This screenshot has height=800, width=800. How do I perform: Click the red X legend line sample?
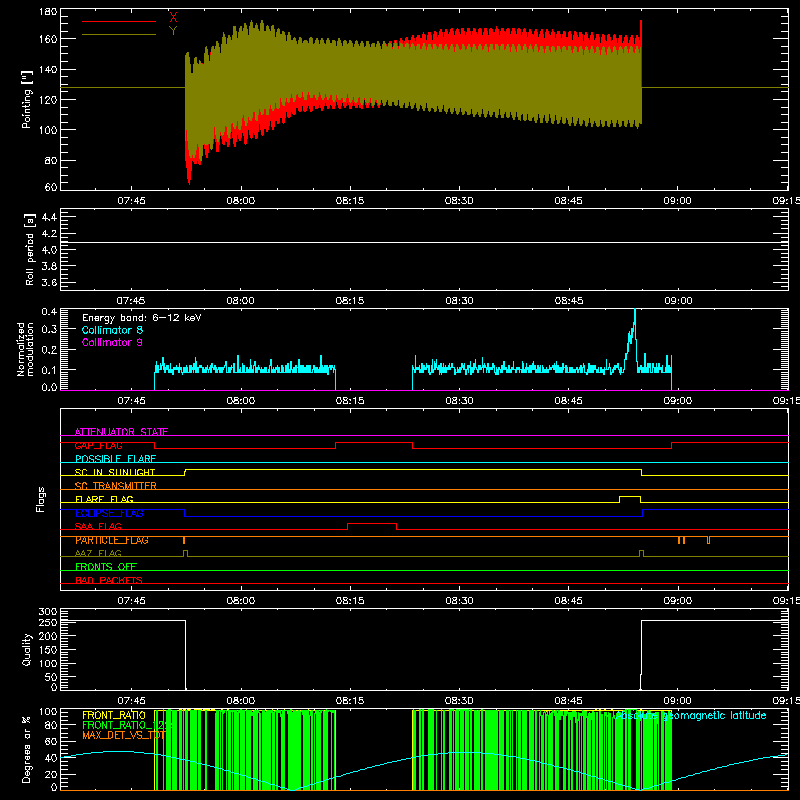[119, 21]
